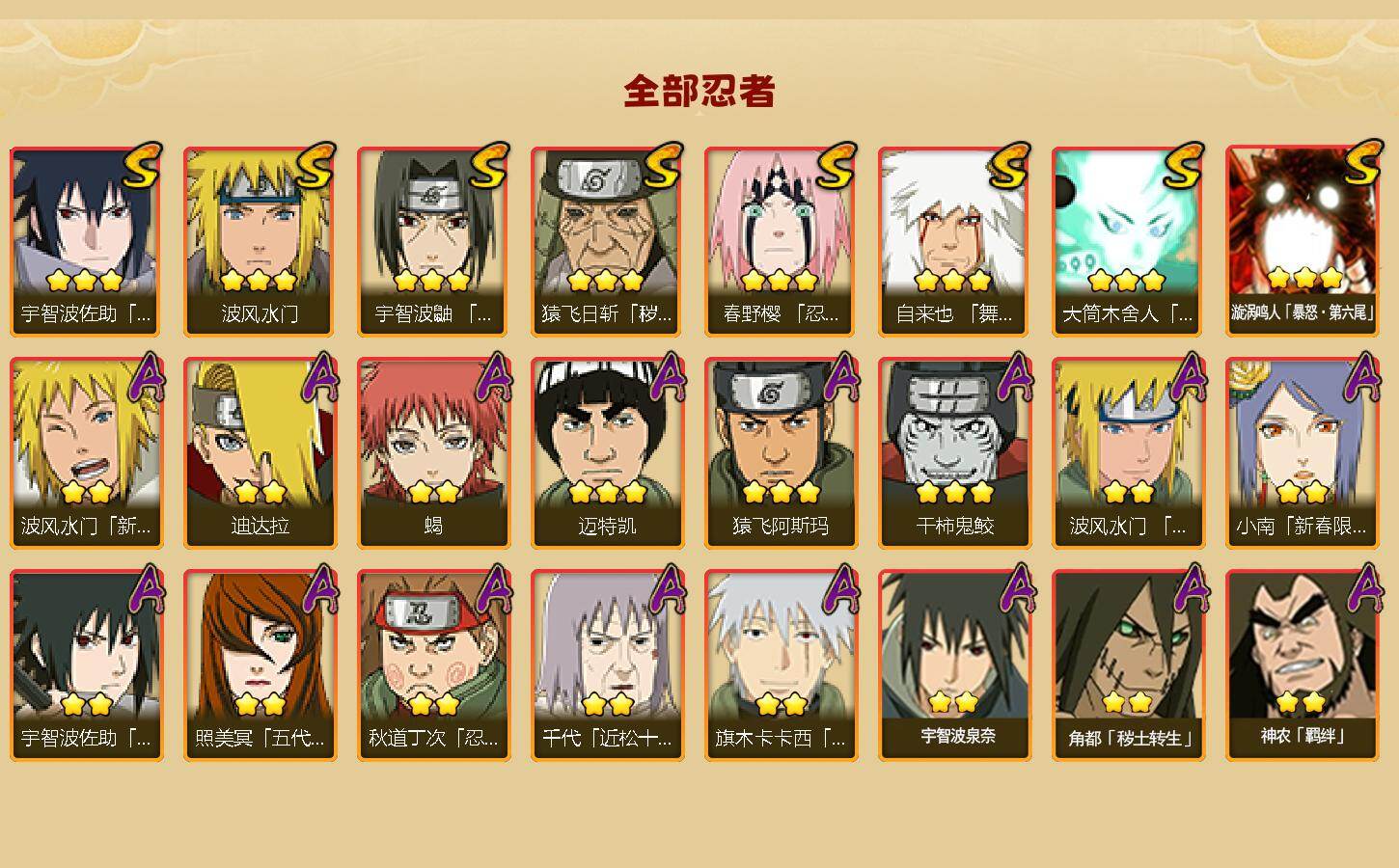1399x868 pixels.
Task: Select the 旗木卡卡西 A-rank card
Action: point(781,665)
